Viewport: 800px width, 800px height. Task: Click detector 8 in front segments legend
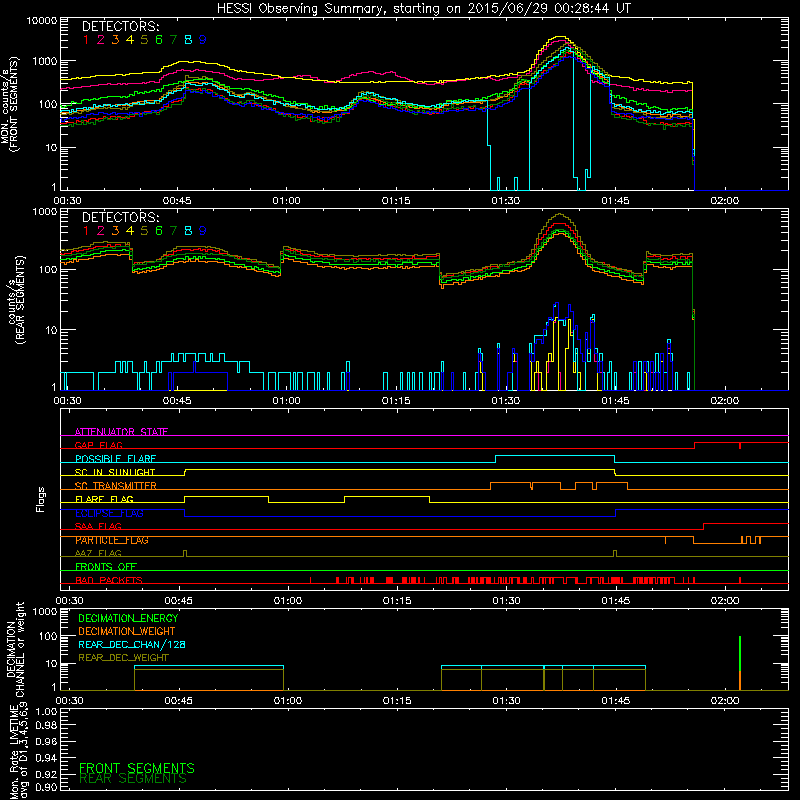(188, 40)
